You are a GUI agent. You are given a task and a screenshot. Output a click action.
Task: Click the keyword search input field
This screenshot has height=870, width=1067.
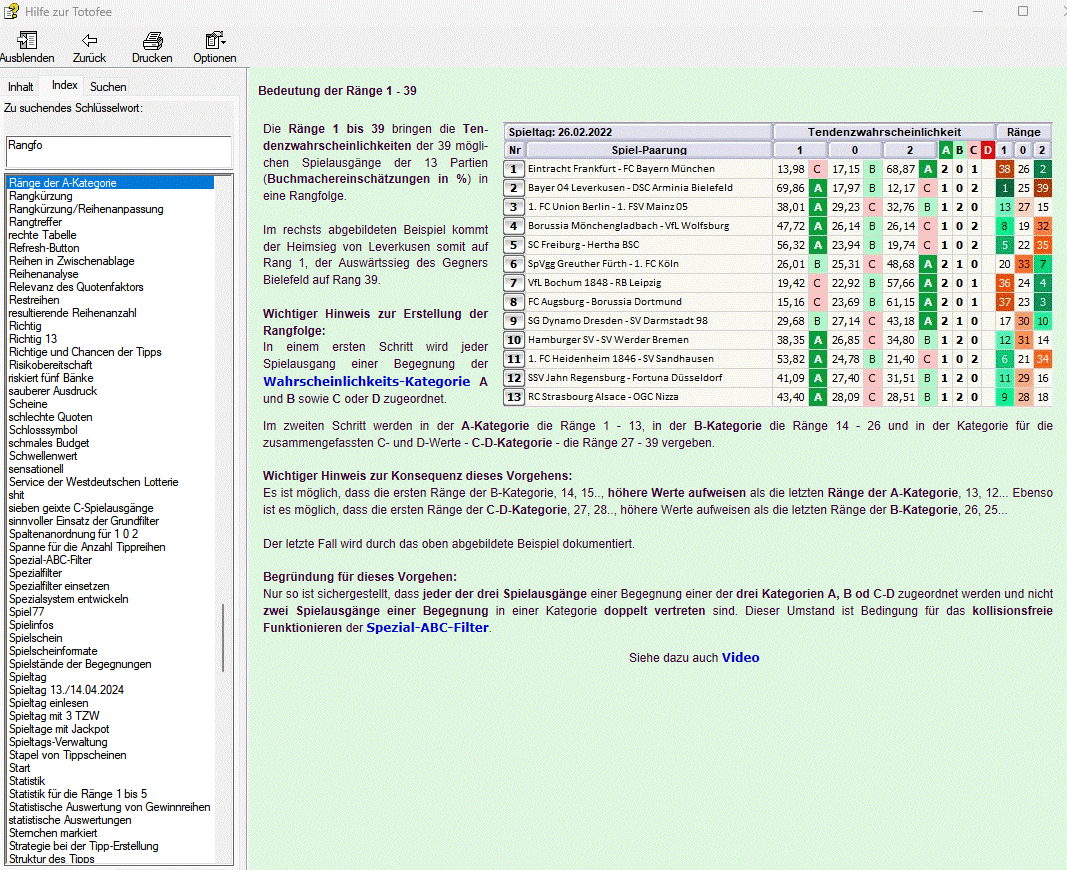point(118,152)
